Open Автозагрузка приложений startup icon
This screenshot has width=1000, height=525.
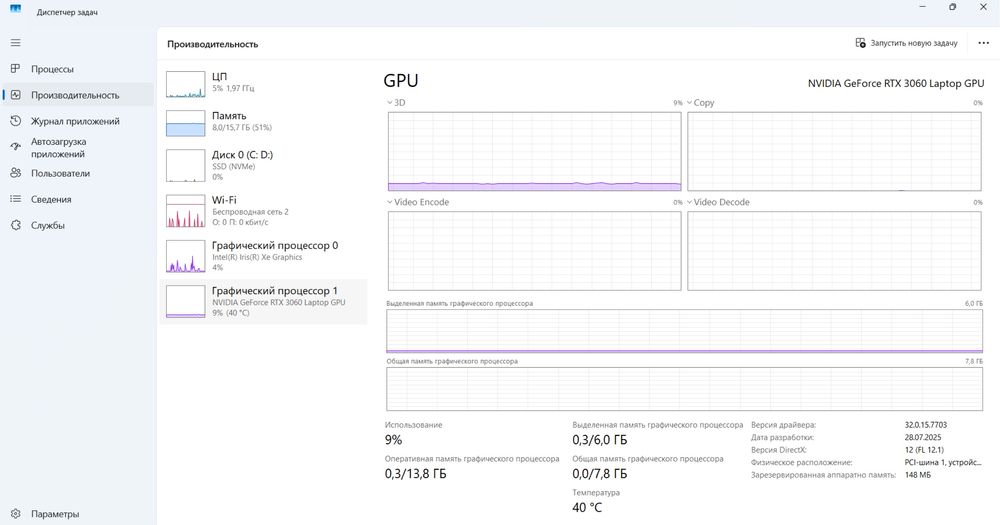click(x=15, y=147)
